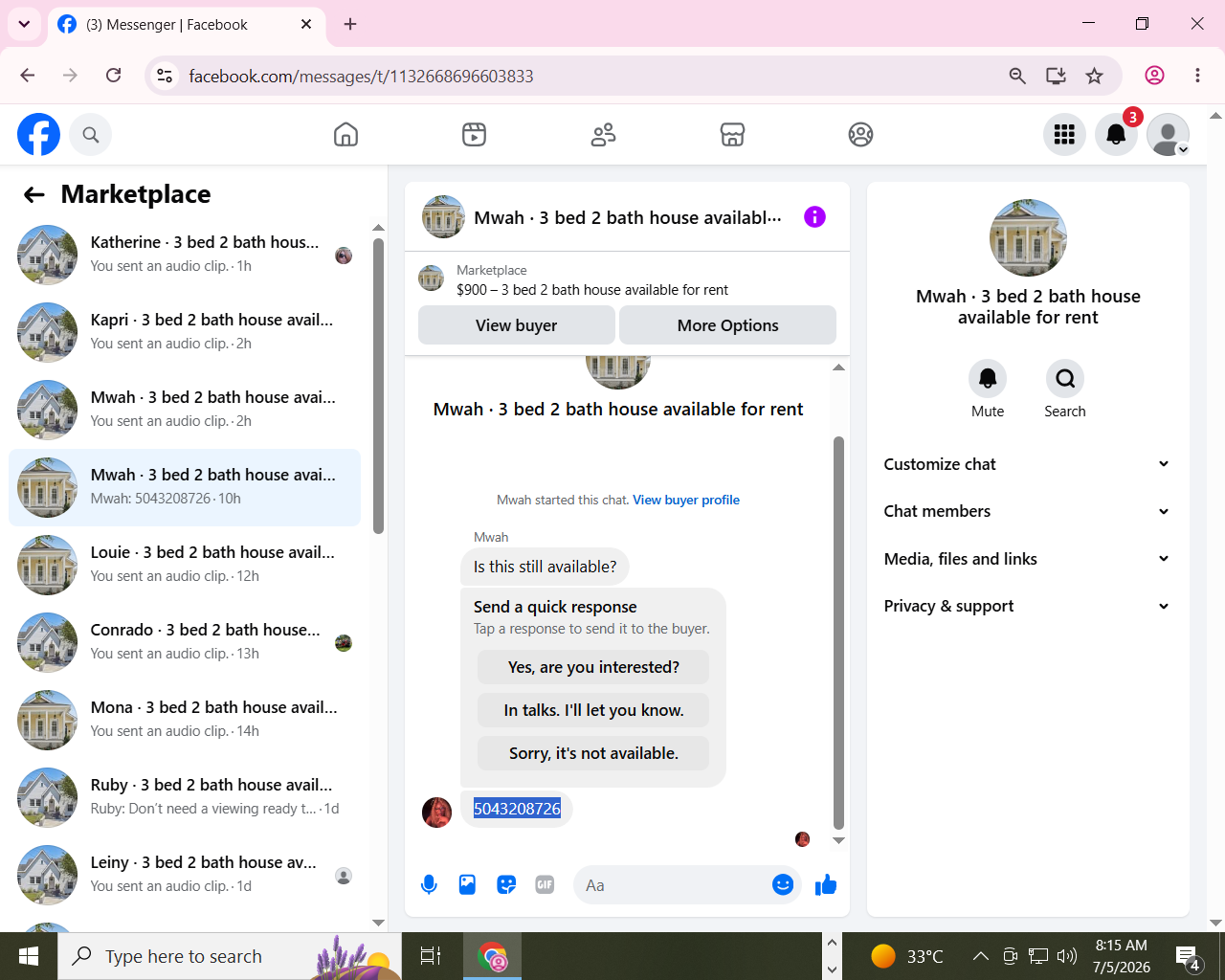Expand Chat members section
This screenshot has height=980, width=1225.
[x=1028, y=511]
